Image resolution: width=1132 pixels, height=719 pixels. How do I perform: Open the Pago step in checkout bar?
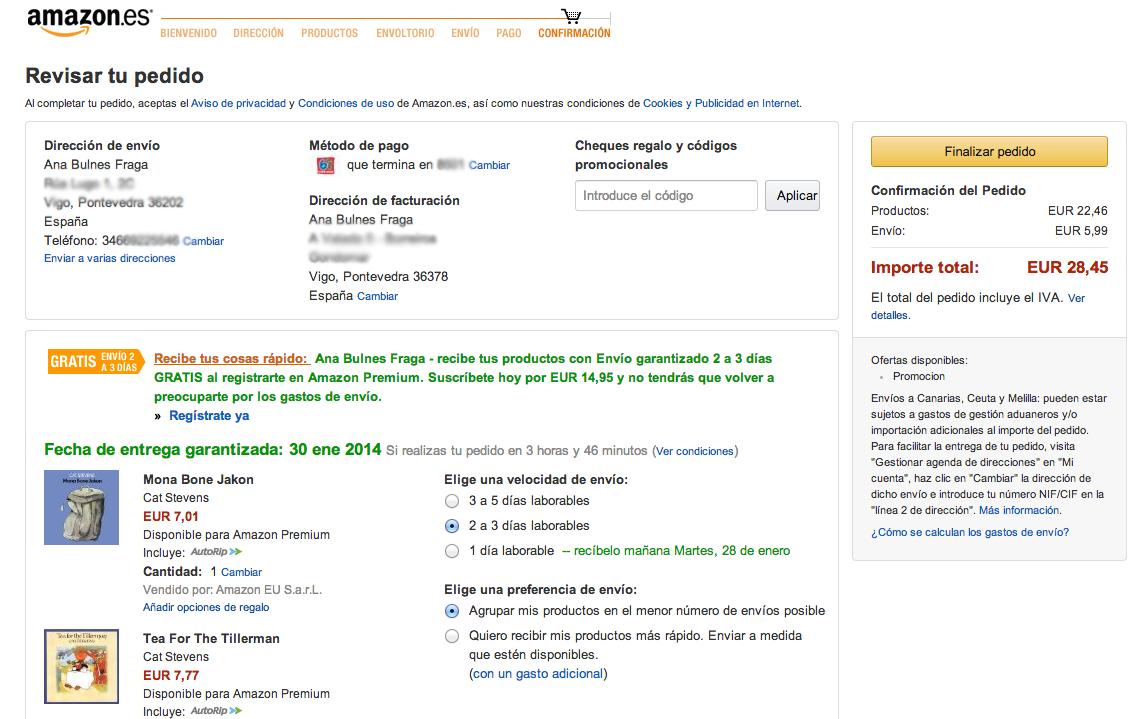(x=508, y=32)
